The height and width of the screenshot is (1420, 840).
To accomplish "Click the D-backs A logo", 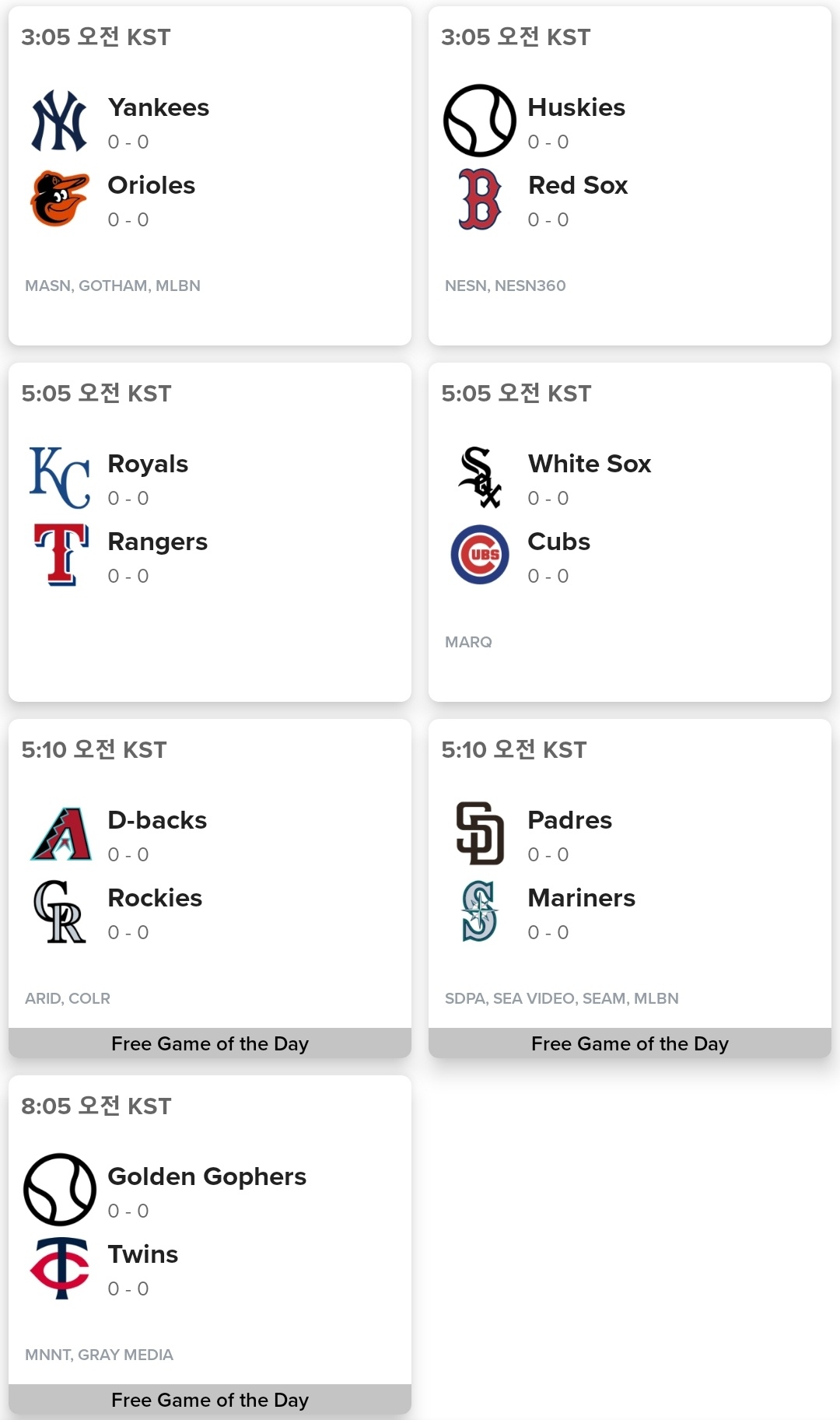I will point(61,833).
